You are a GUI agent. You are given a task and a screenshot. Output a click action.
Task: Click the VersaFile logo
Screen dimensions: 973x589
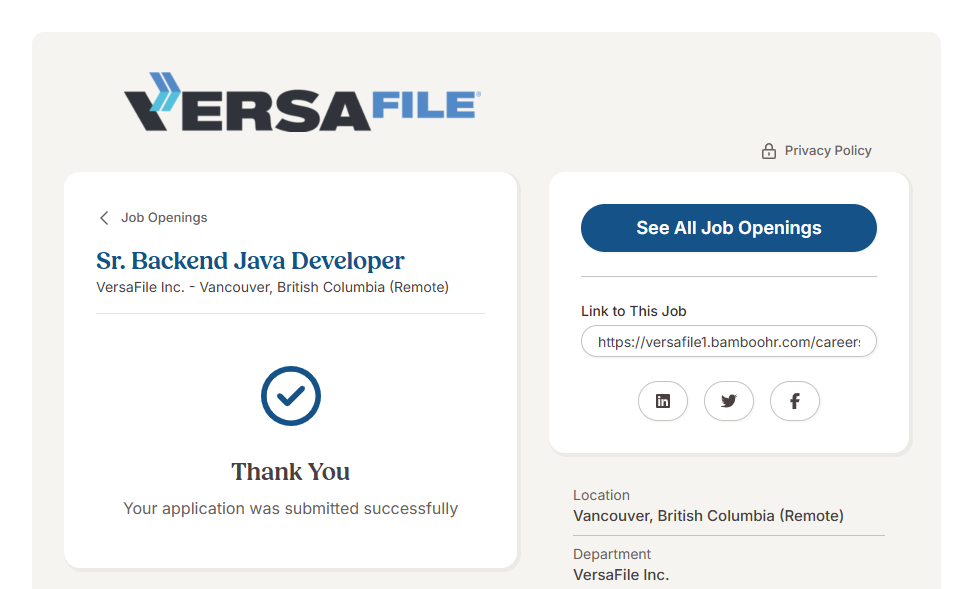coord(302,102)
